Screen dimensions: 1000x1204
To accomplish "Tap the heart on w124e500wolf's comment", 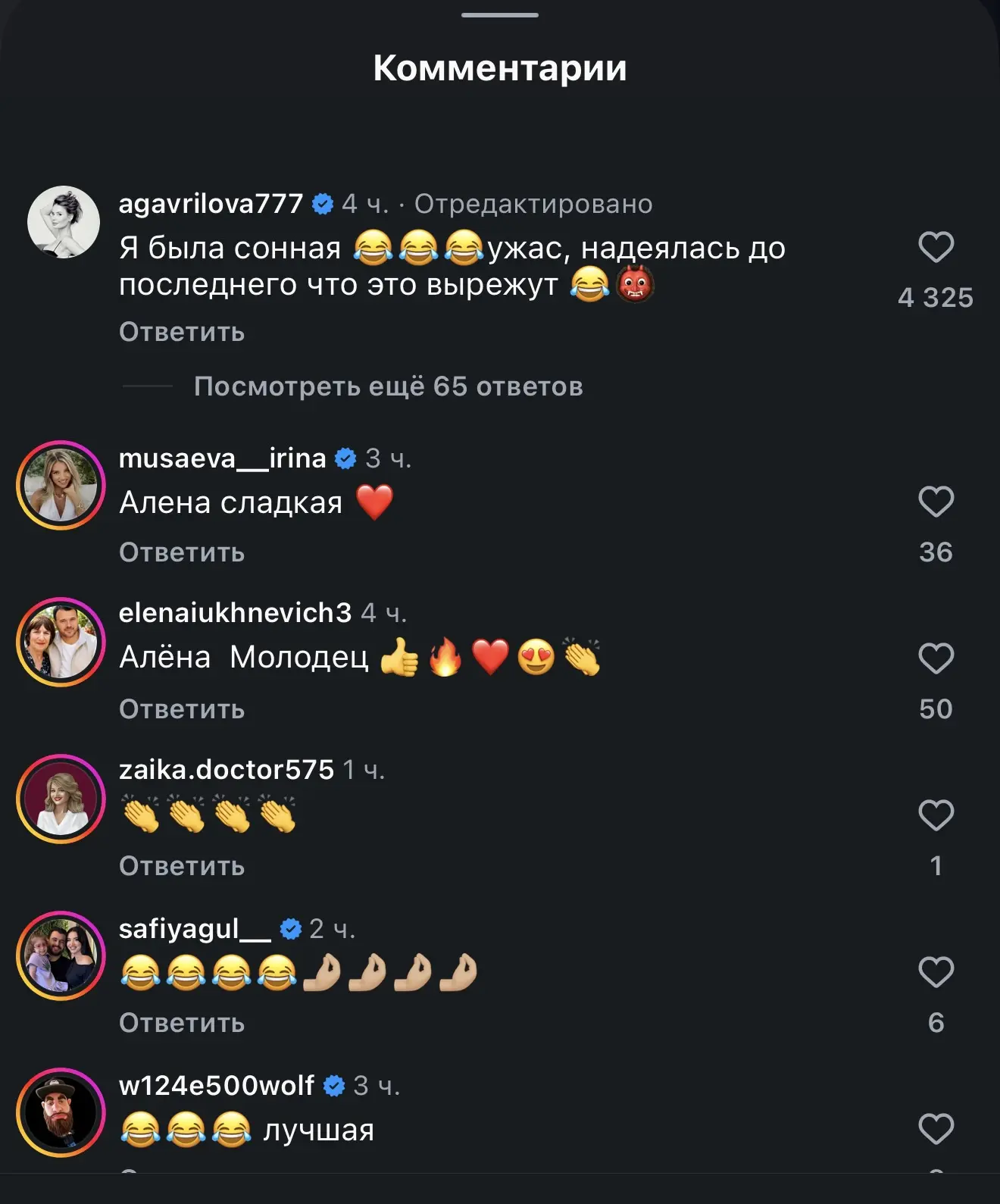I will pyautogui.click(x=936, y=1129).
